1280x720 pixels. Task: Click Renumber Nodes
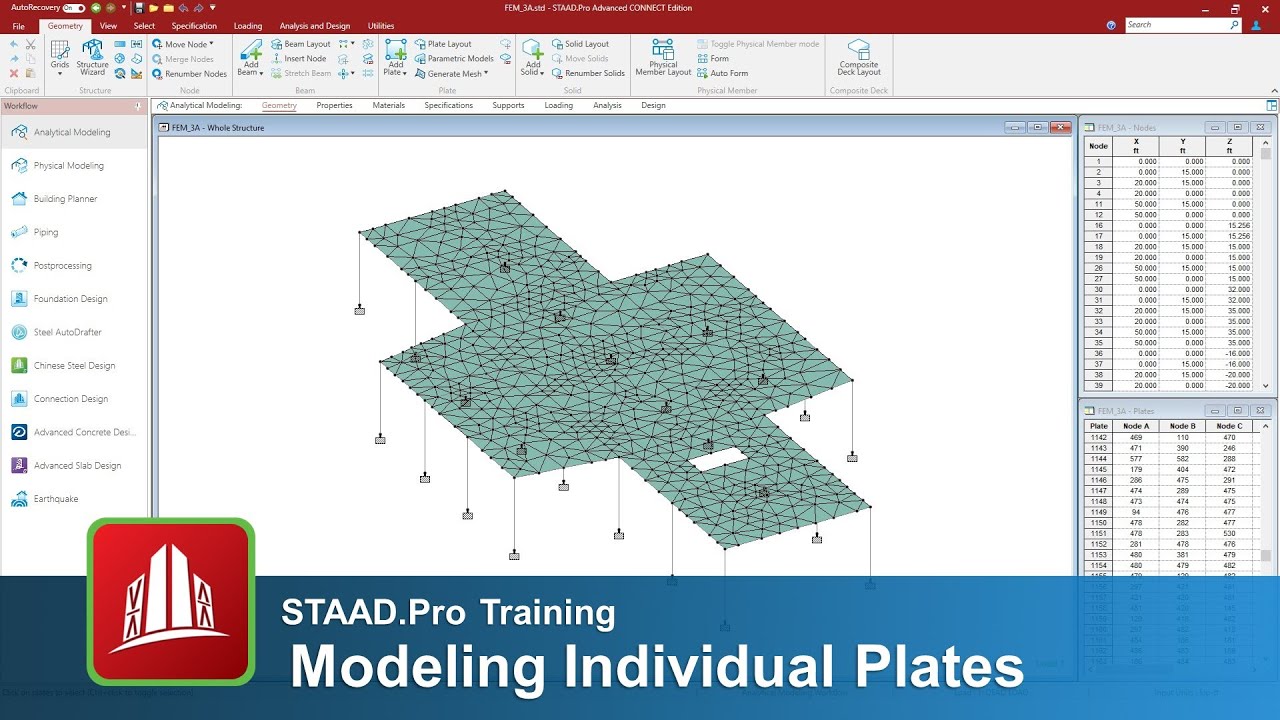coord(189,73)
